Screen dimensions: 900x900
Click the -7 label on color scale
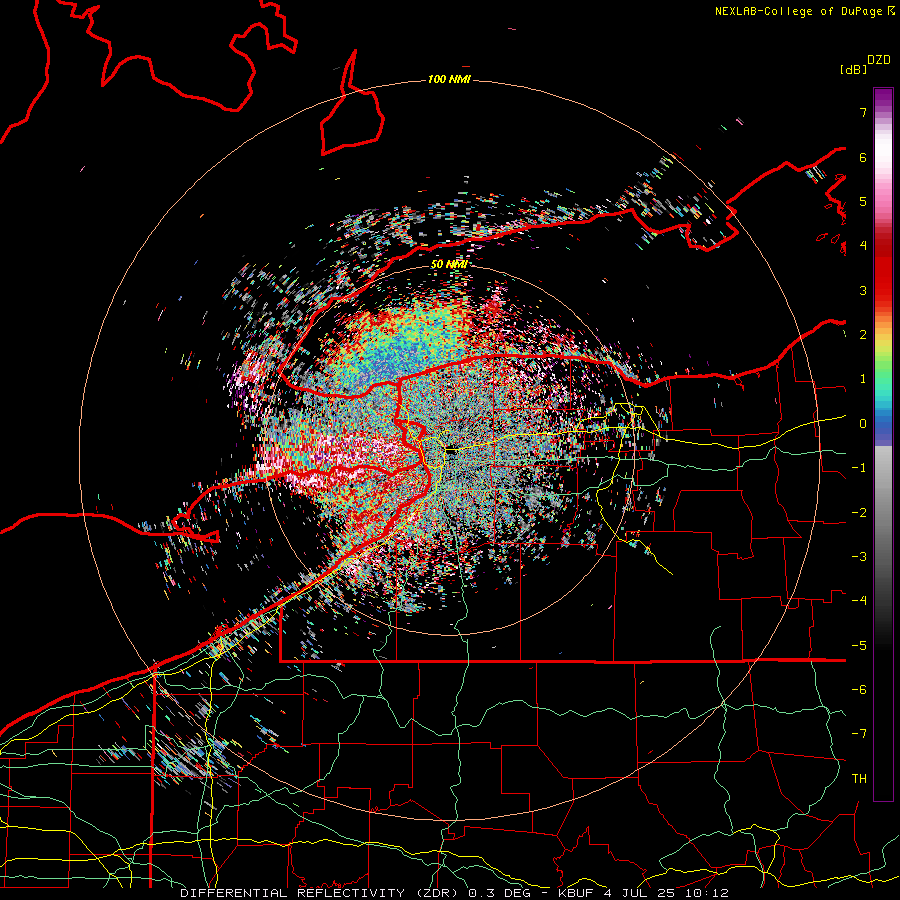click(x=859, y=734)
